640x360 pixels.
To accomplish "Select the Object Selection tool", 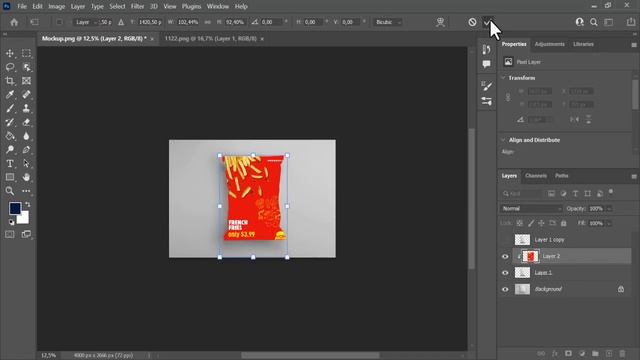I will tap(26, 67).
